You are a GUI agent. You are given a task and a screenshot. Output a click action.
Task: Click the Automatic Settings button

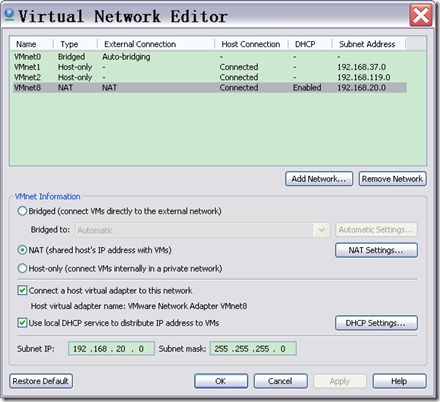coord(376,230)
